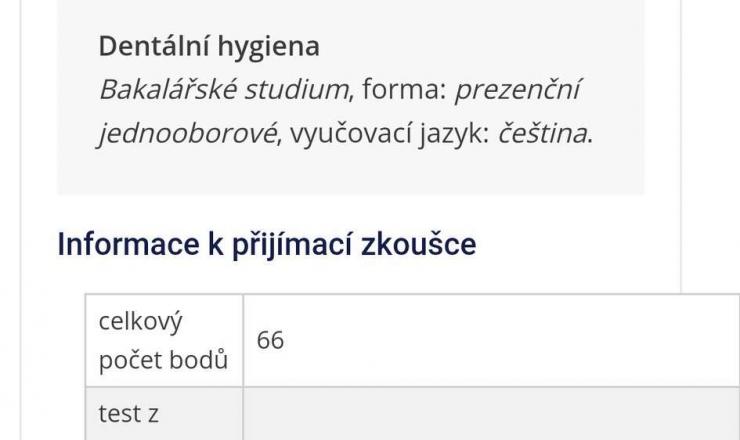Click the empty cell beside test z
This screenshot has width=740, height=440.
tap(490, 413)
